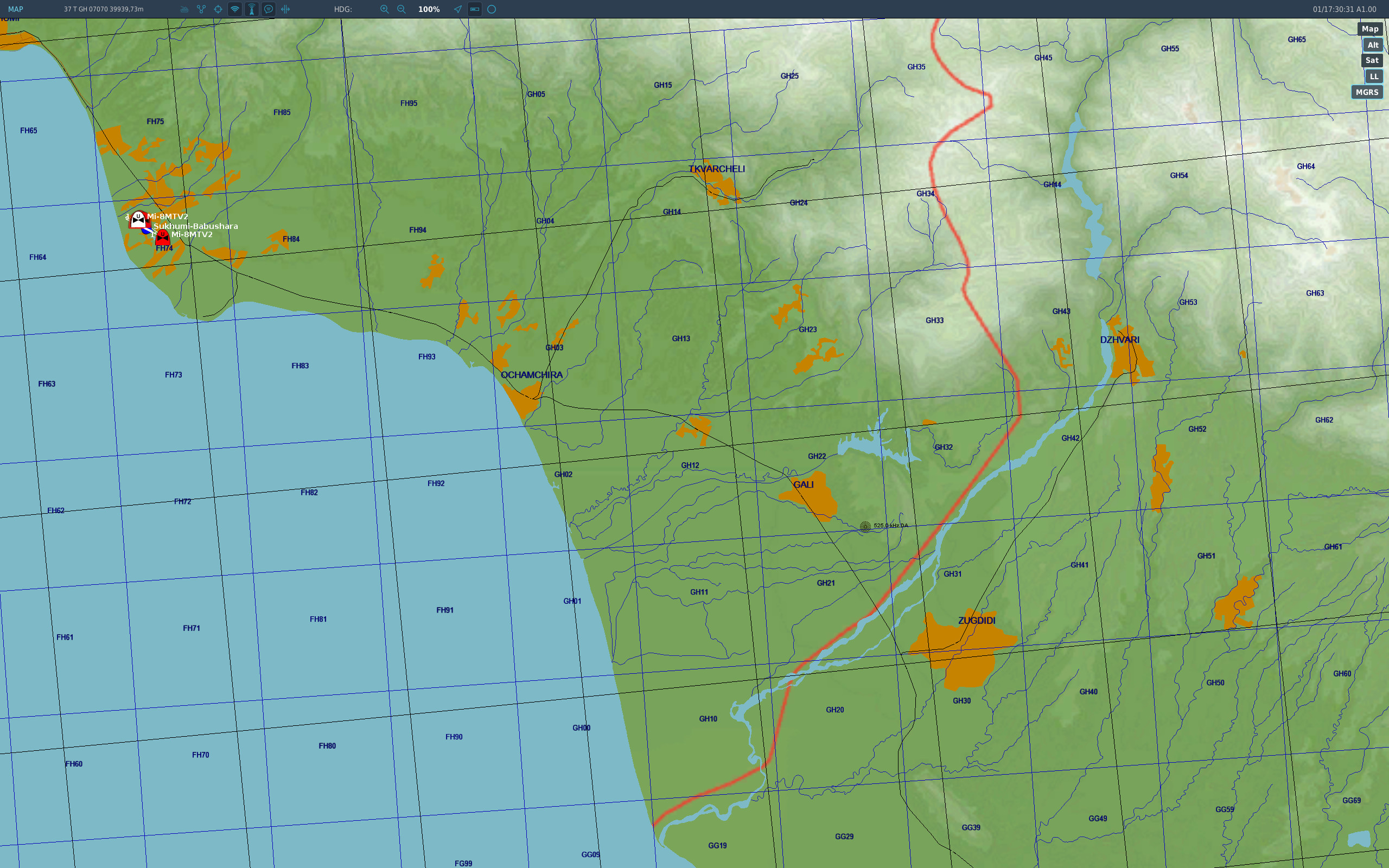The height and width of the screenshot is (868, 1389).
Task: Open the chat message bubble icon
Action: [269, 9]
